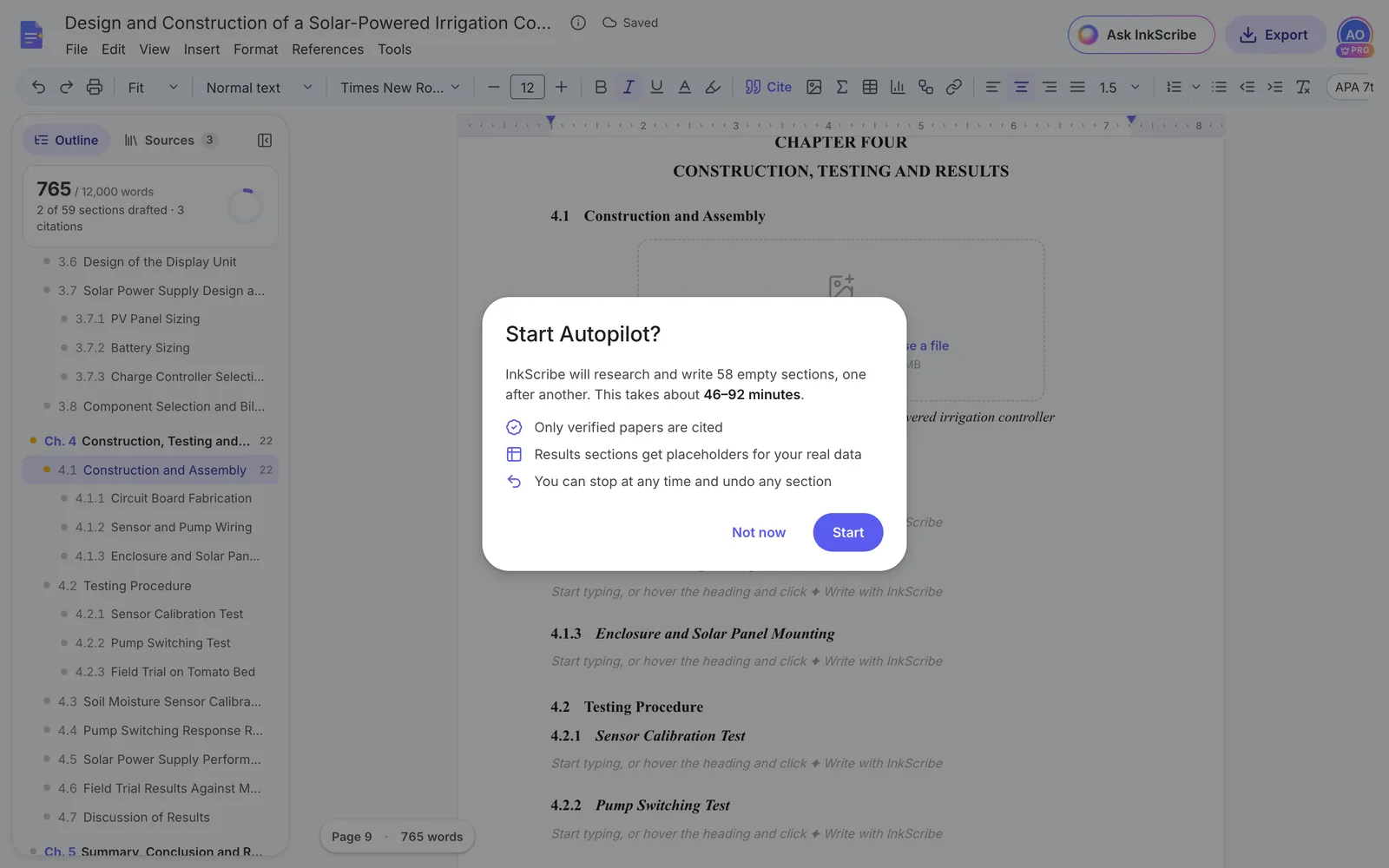Open the 1.5 line spacing dropdown

[1120, 87]
